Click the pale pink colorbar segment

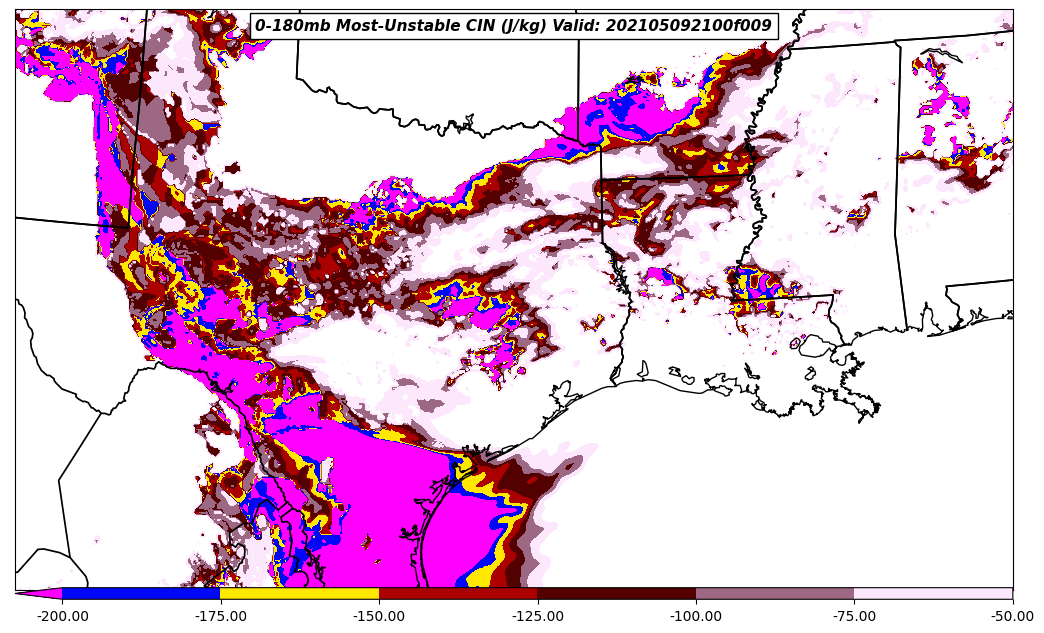pyautogui.click(x=933, y=594)
